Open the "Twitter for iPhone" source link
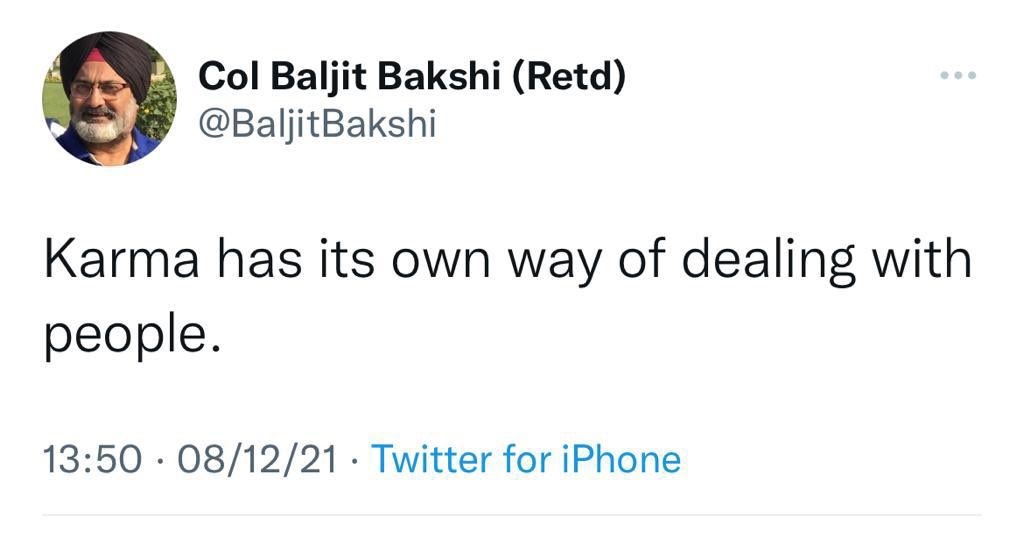The width and height of the screenshot is (1024, 540). pos(526,459)
